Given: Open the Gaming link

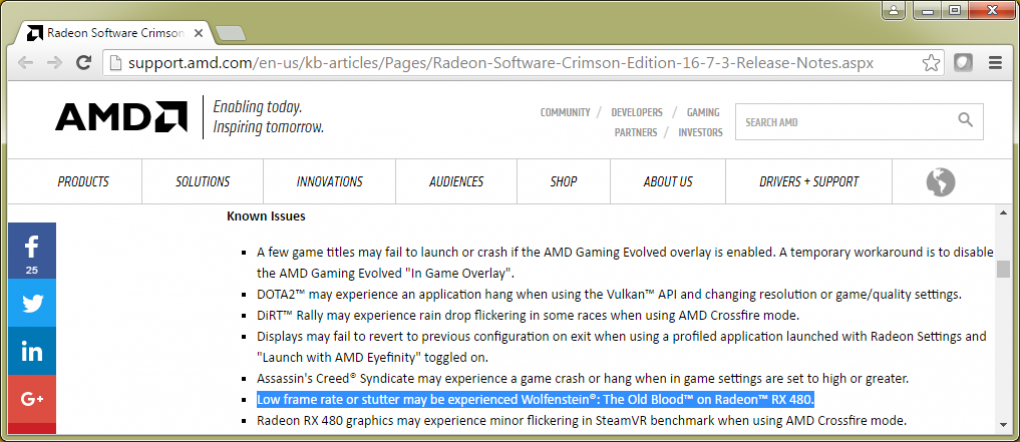Looking at the screenshot, I should point(703,113).
